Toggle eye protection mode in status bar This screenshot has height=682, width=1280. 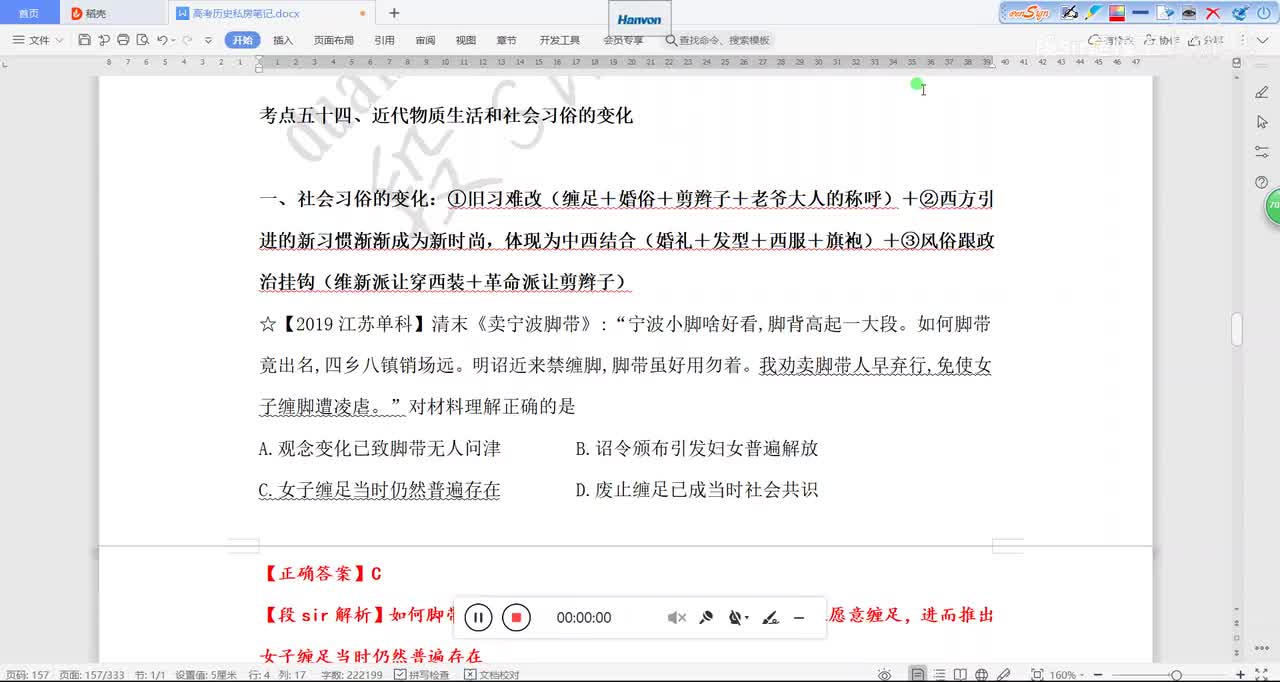(885, 675)
